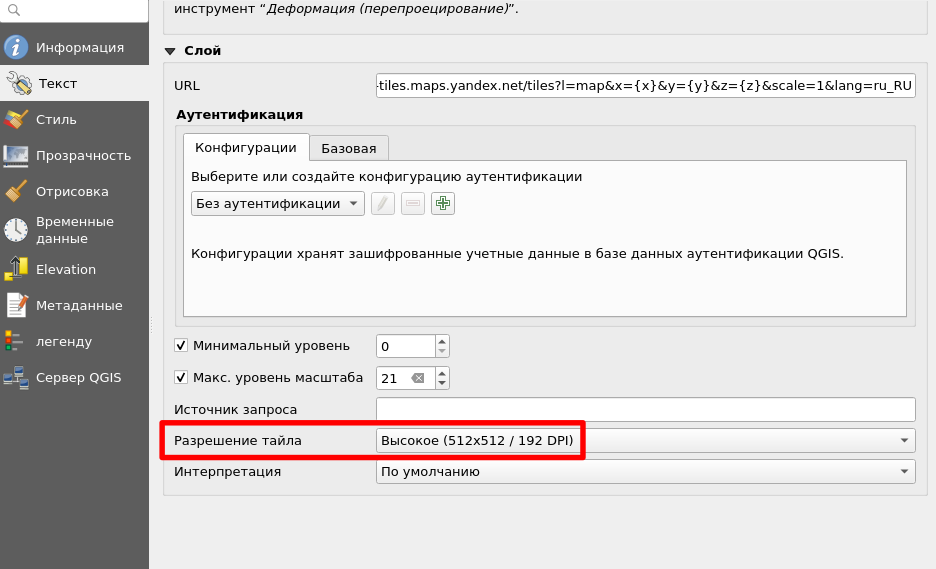
Task: Click the URL input field
Action: (x=645, y=85)
